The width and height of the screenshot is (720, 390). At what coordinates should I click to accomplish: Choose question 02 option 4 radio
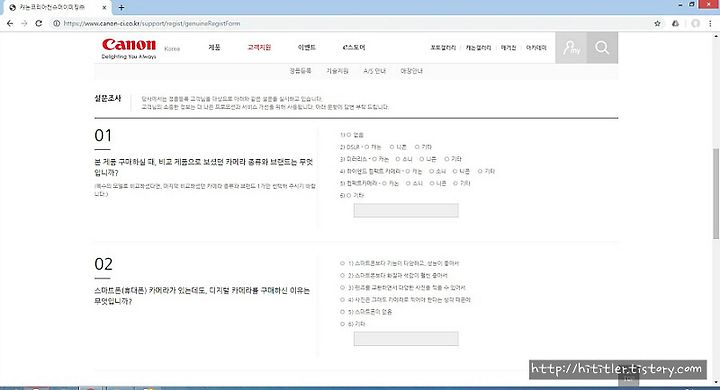point(343,300)
